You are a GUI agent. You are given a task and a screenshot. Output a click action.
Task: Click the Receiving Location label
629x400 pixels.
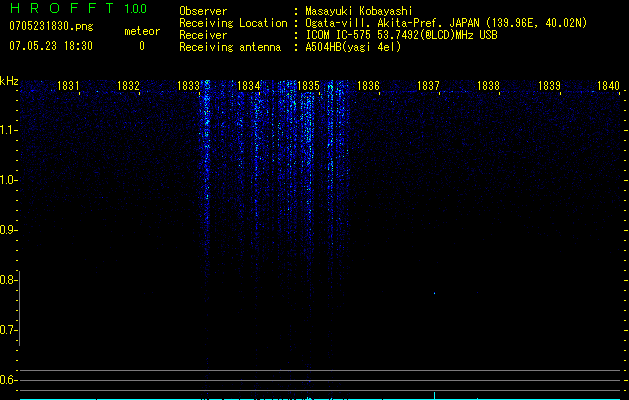(x=233, y=23)
